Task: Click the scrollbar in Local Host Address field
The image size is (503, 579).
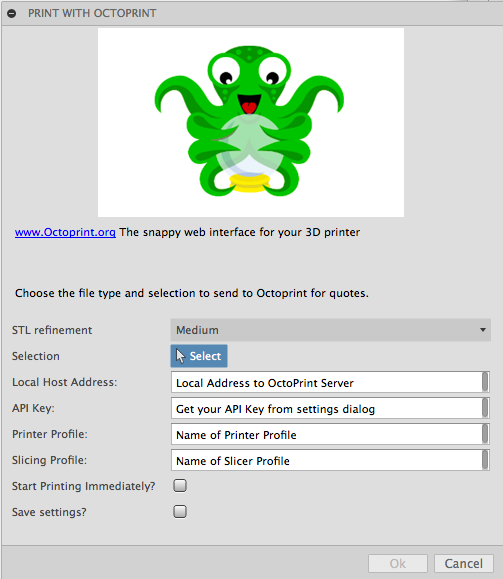Action: [x=485, y=382]
